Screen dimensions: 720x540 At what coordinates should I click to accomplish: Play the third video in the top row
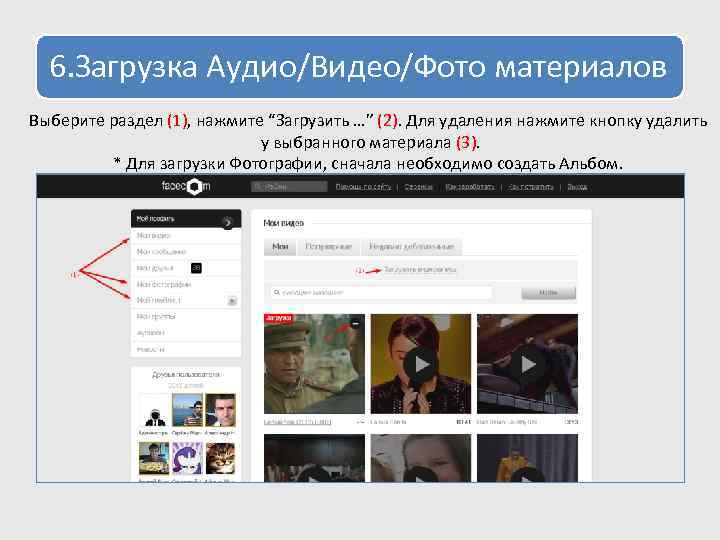[x=528, y=365]
